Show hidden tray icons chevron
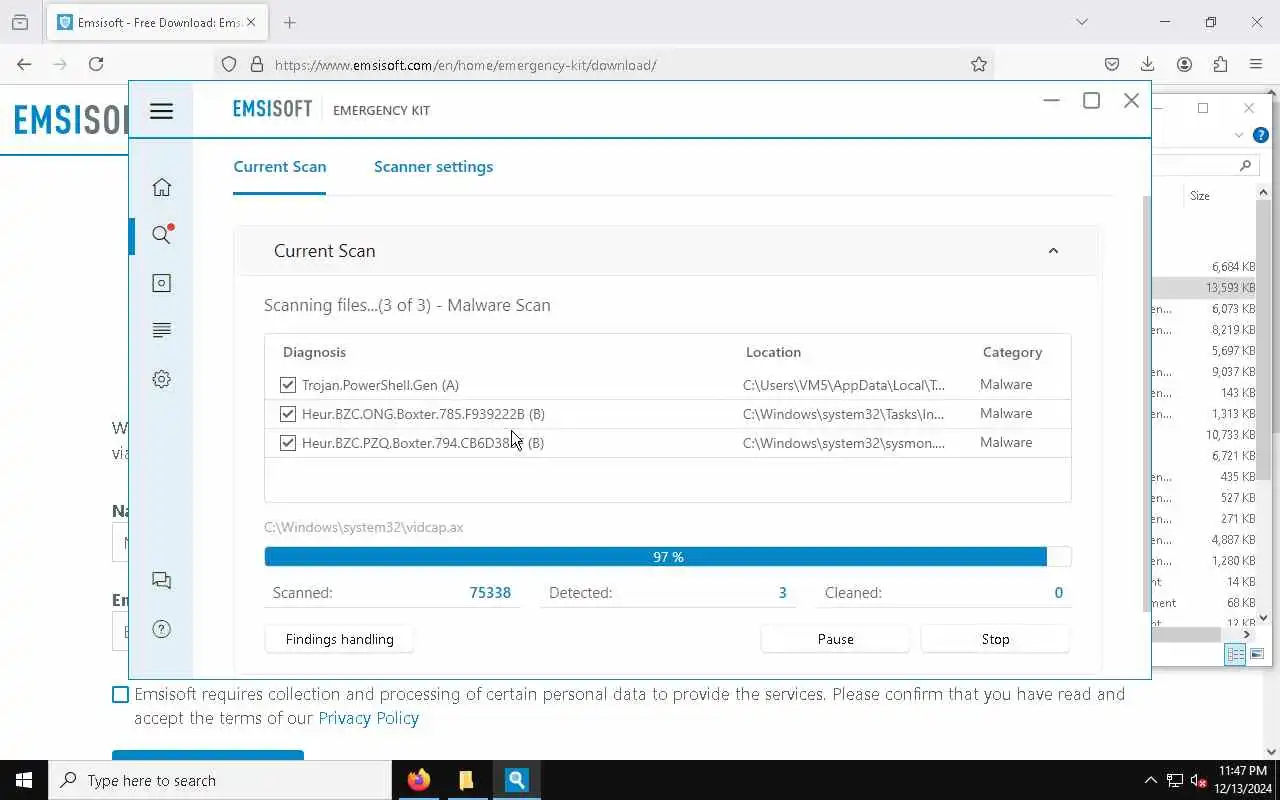Screen dimensions: 1280x800 coord(1150,781)
